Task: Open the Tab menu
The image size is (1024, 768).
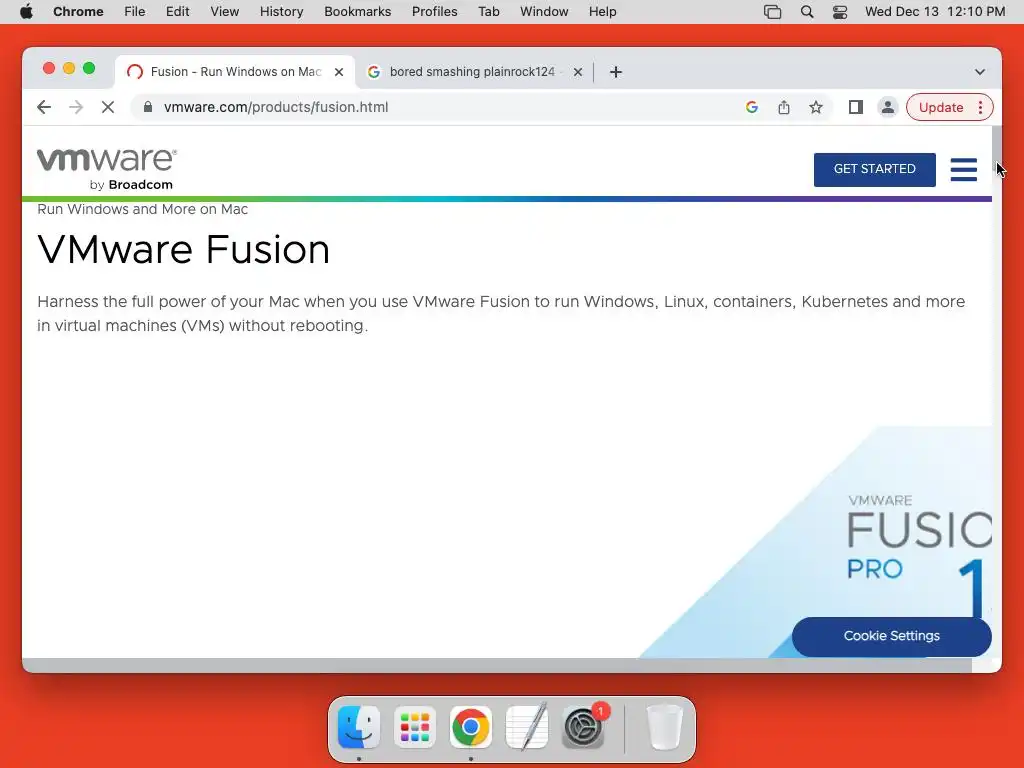Action: [488, 12]
